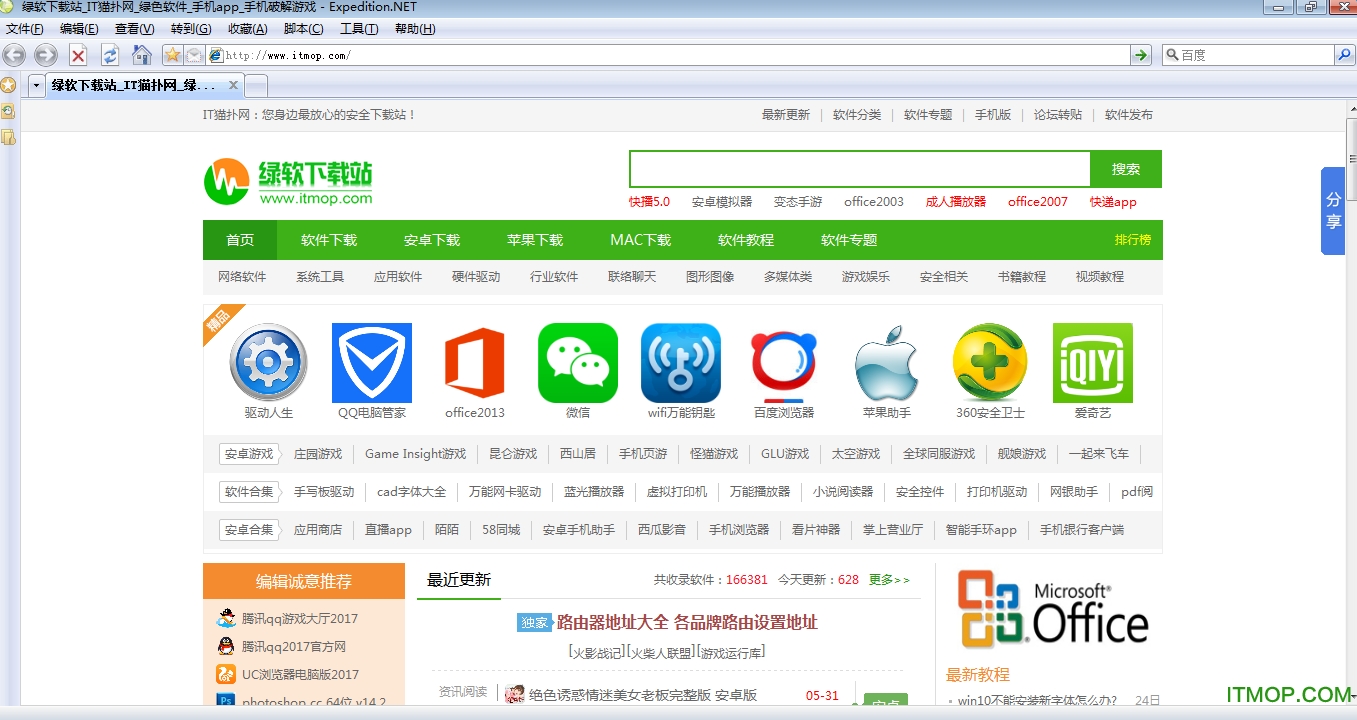Open the 文件(F) menu
1357x720 pixels.
(x=24, y=29)
